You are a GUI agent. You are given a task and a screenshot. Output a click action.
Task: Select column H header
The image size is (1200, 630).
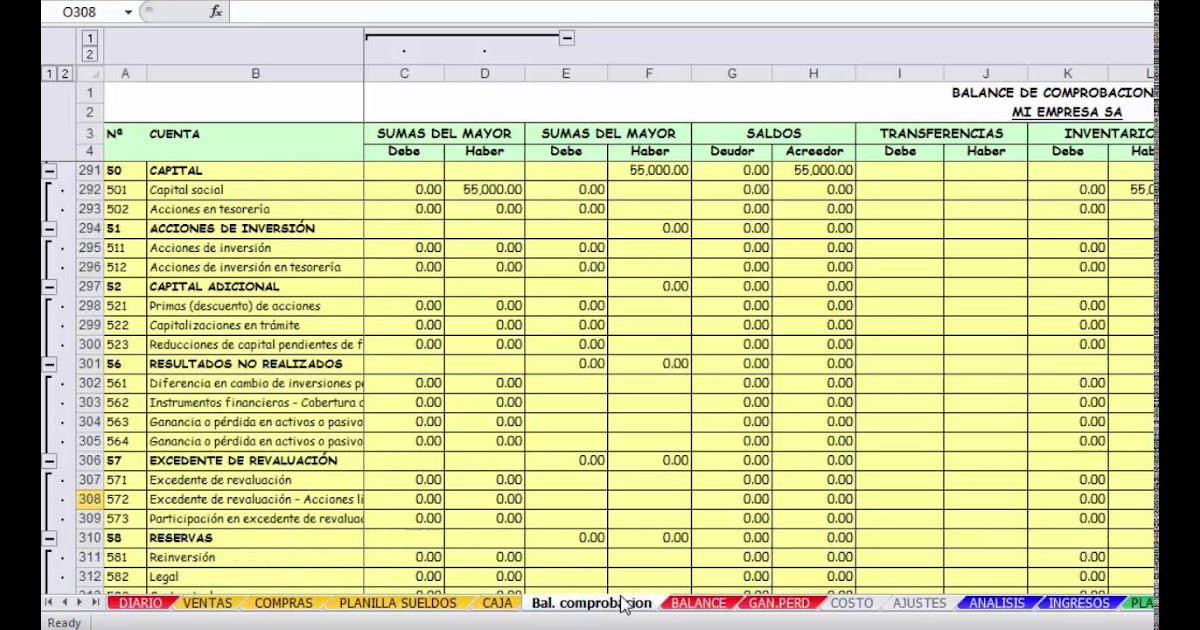[813, 73]
